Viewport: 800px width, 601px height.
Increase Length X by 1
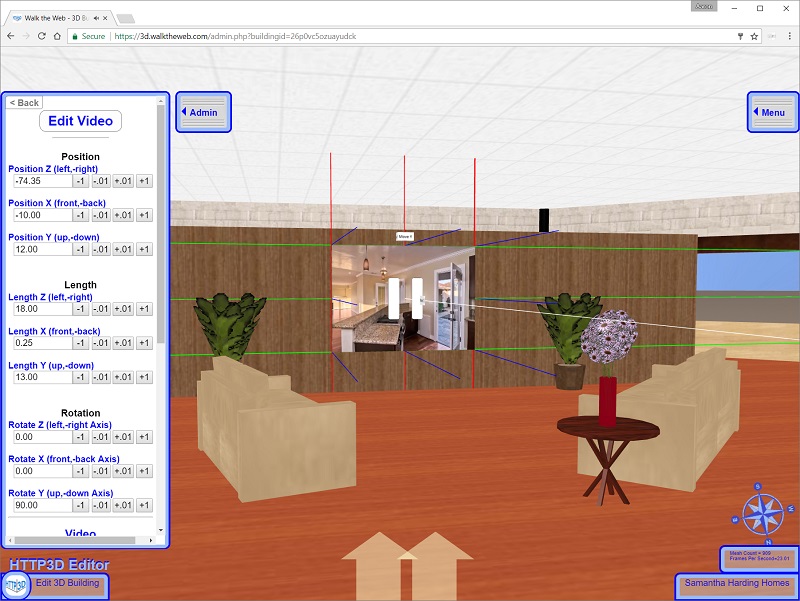coord(144,343)
